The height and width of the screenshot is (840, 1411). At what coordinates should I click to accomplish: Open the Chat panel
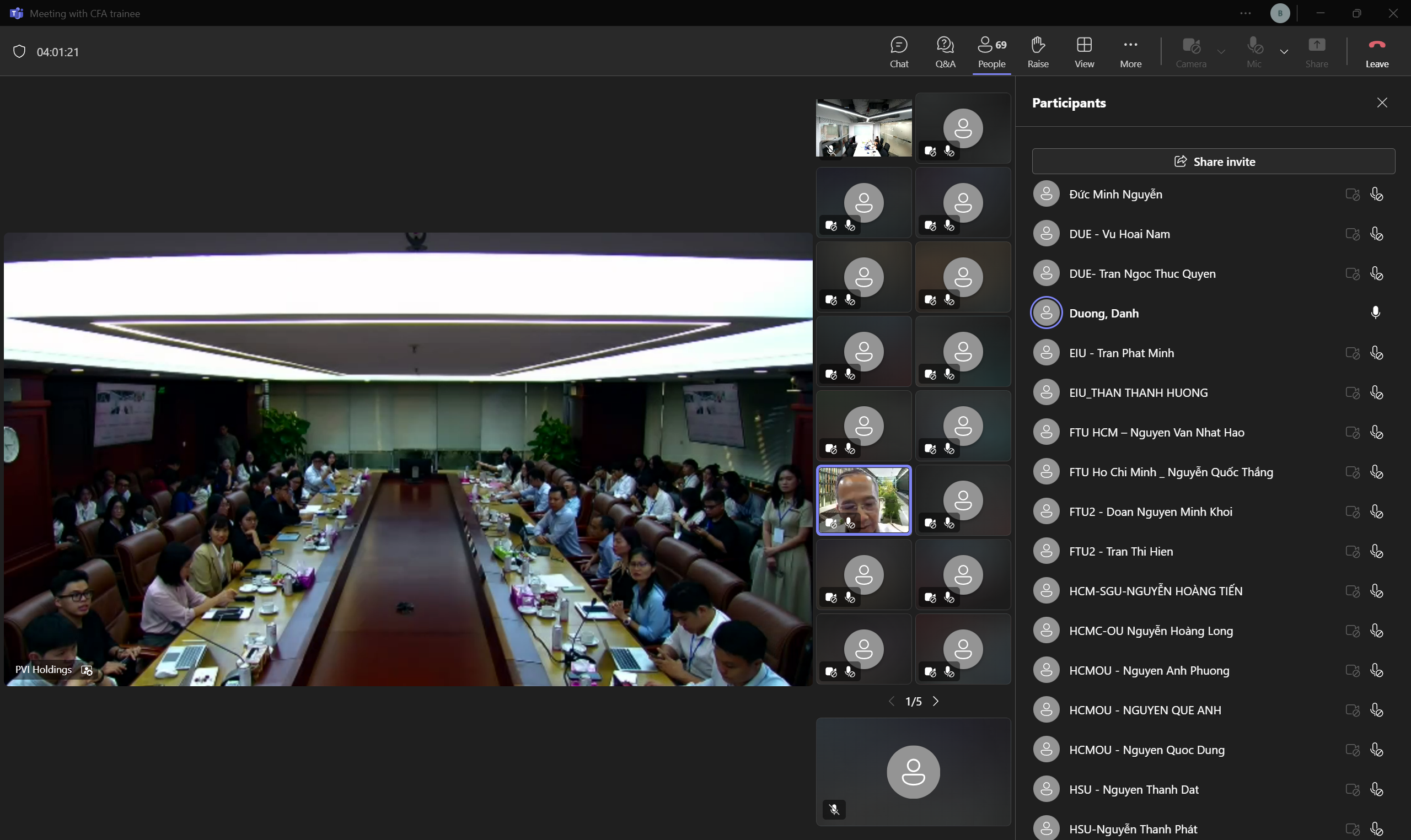(899, 51)
